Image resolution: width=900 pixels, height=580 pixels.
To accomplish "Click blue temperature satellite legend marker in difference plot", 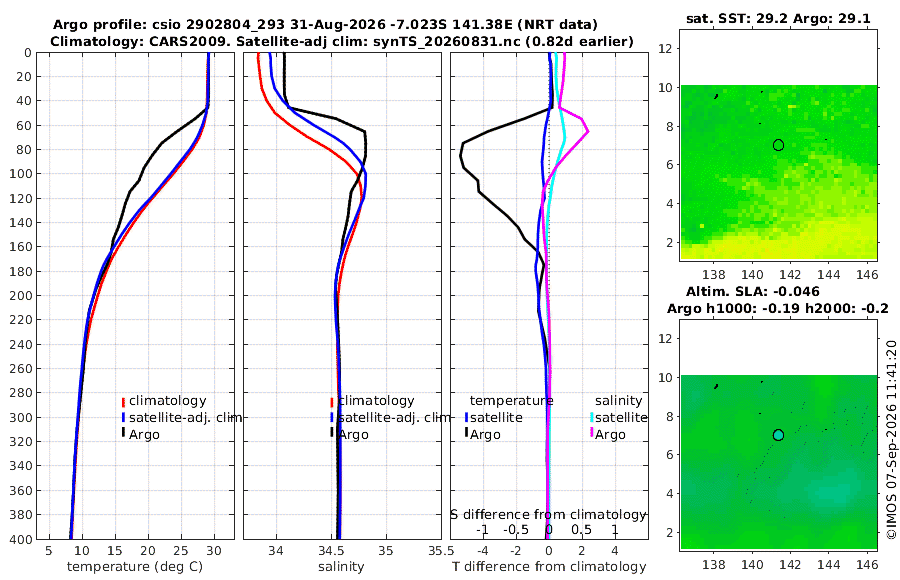I will [x=466, y=417].
